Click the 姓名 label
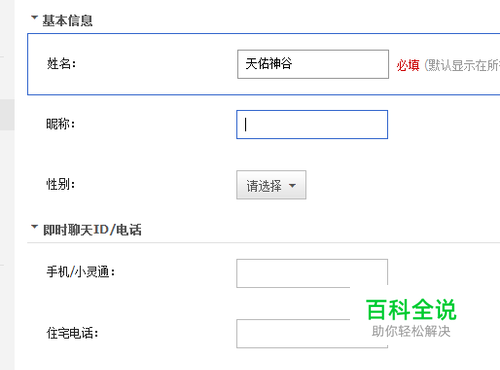 click(x=62, y=63)
